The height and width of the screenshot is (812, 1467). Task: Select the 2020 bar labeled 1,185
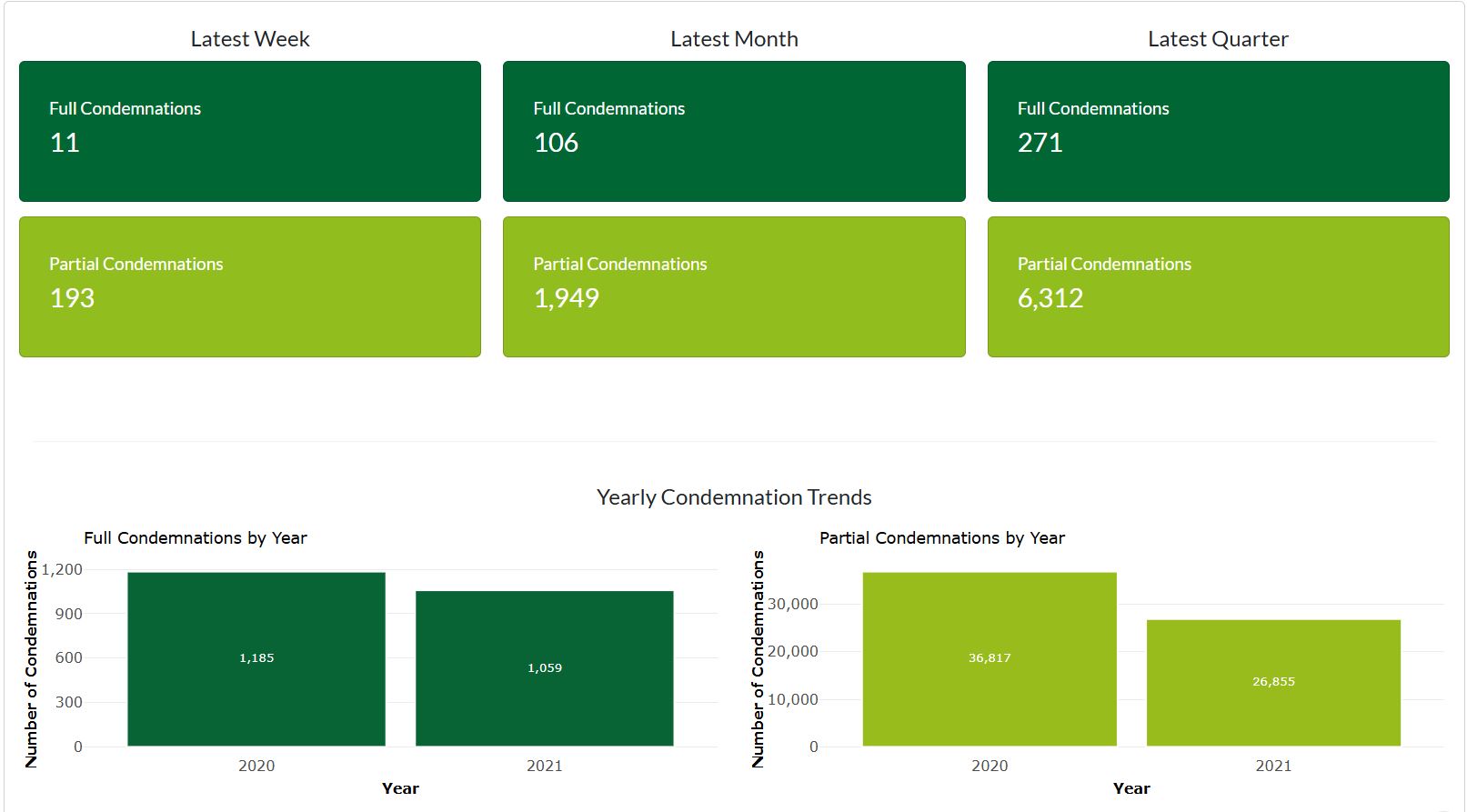[x=256, y=658]
